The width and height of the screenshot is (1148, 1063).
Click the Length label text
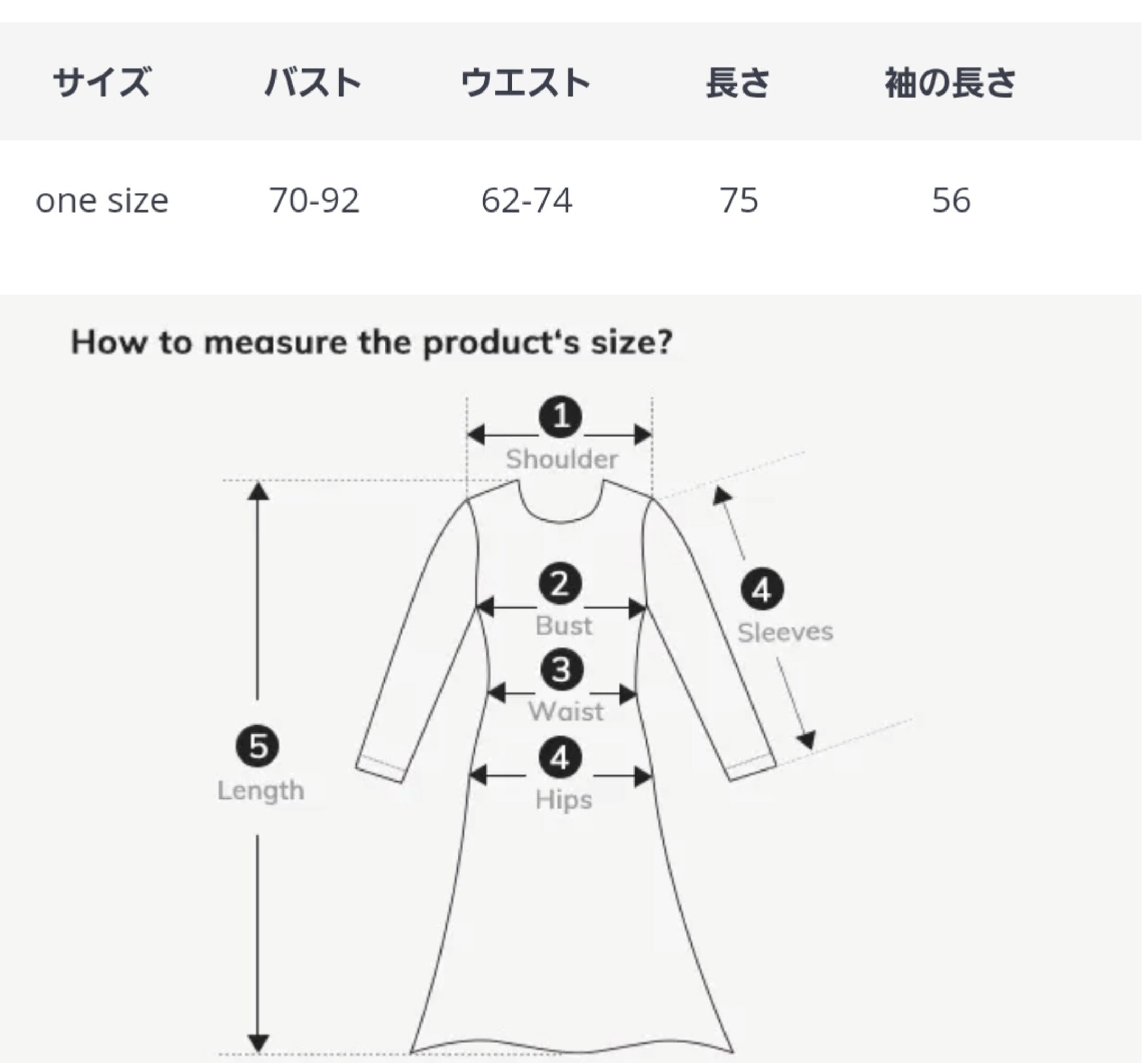click(x=261, y=790)
